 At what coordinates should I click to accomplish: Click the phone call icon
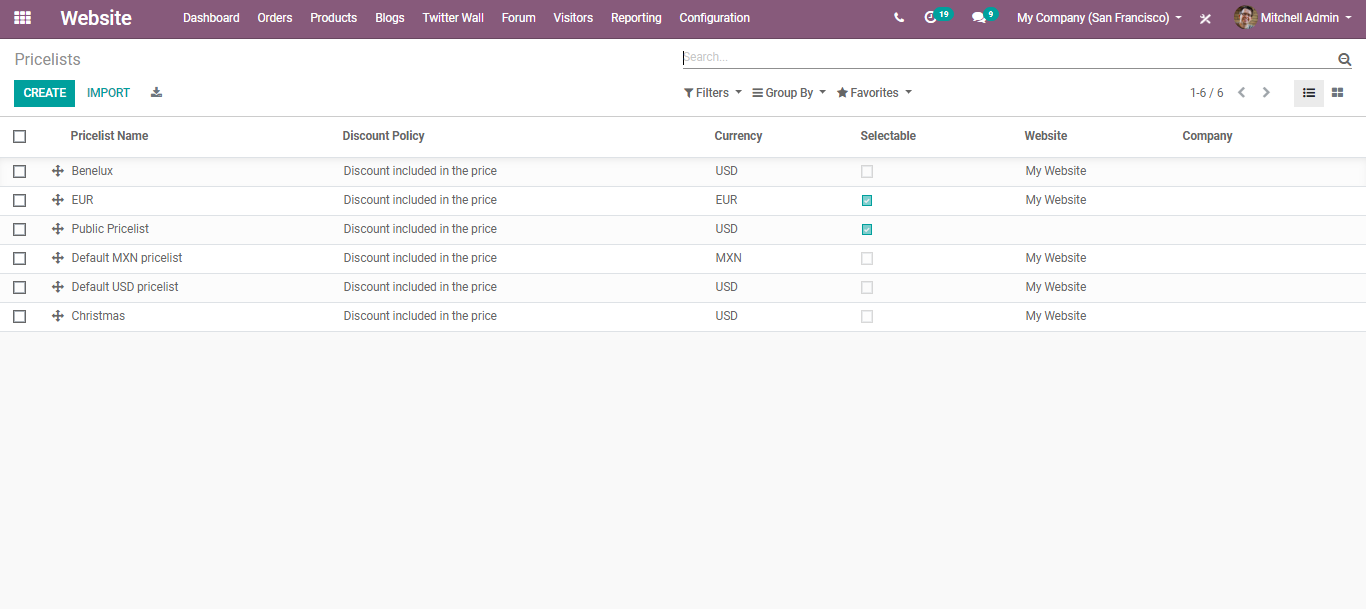[899, 18]
